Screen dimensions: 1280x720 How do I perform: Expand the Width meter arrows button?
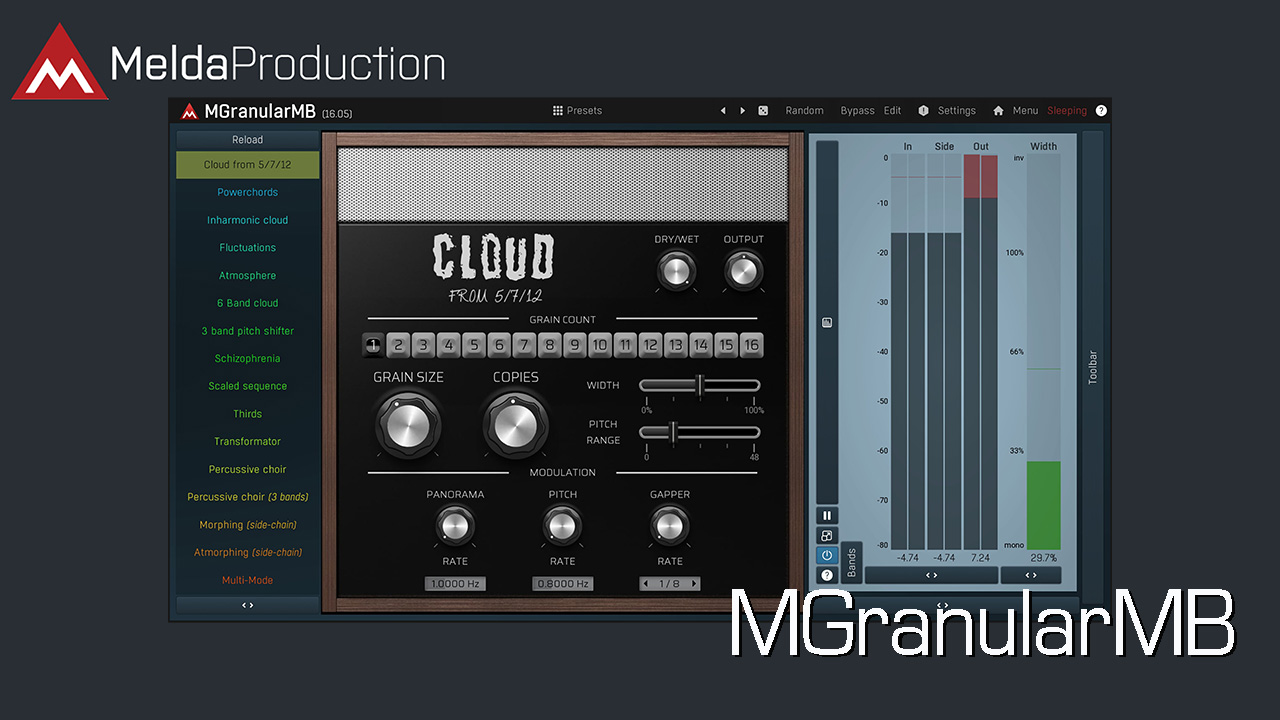coord(1030,575)
